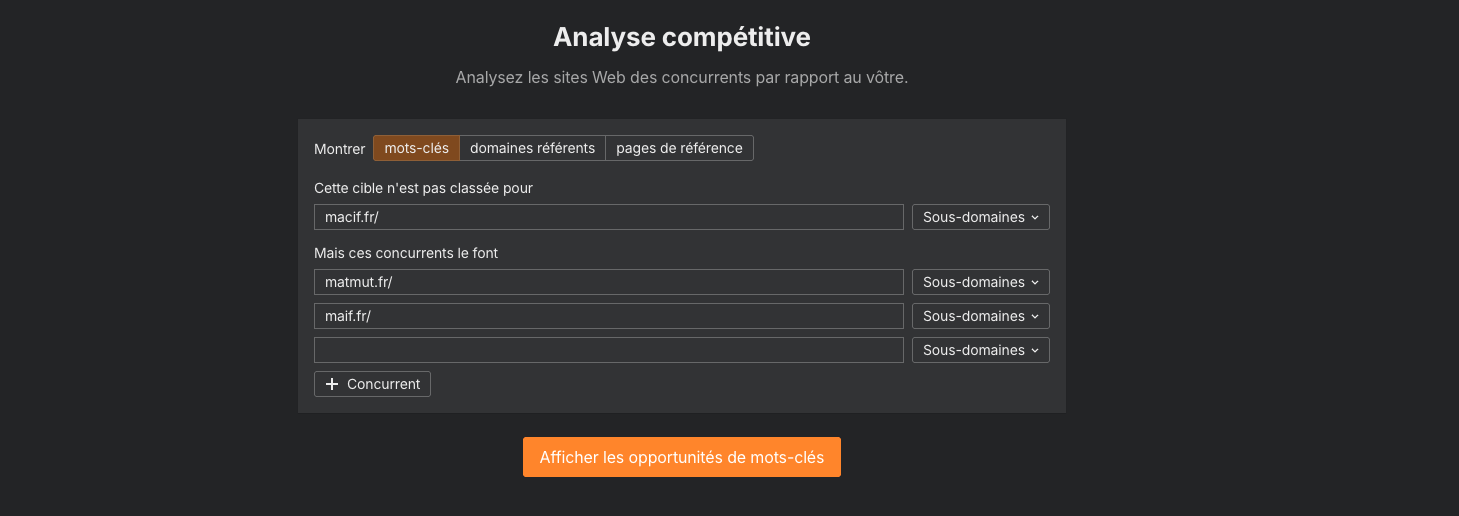Screen dimensions: 1459x516
Task: Click the "Mais ces concurrents le font" label
Action: (x=405, y=253)
